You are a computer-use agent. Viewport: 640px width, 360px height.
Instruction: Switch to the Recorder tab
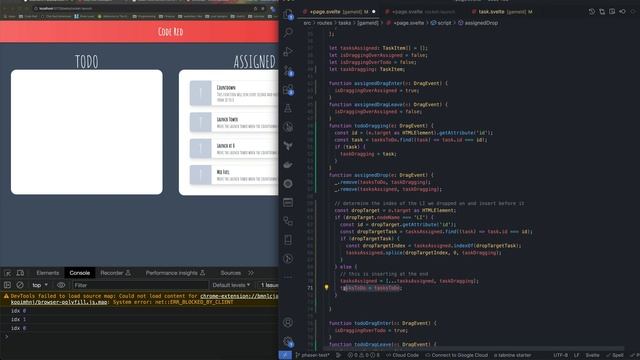click(x=116, y=273)
